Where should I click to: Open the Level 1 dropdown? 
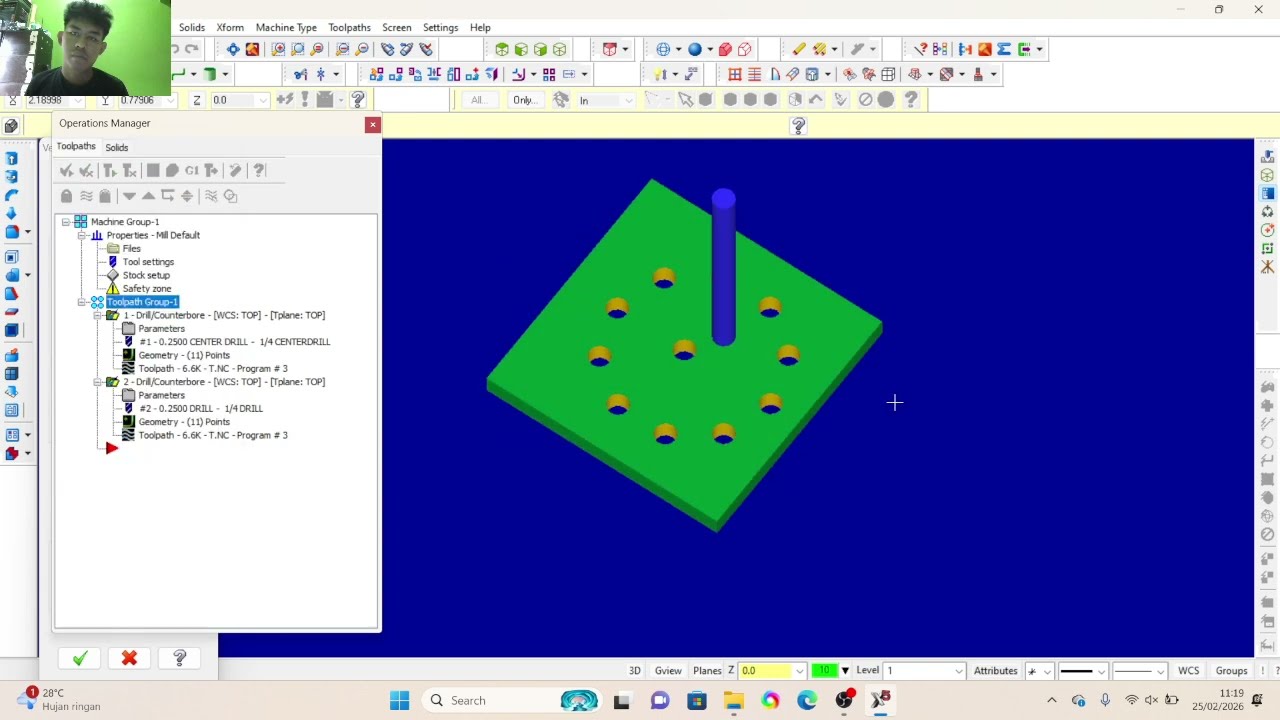click(x=958, y=671)
